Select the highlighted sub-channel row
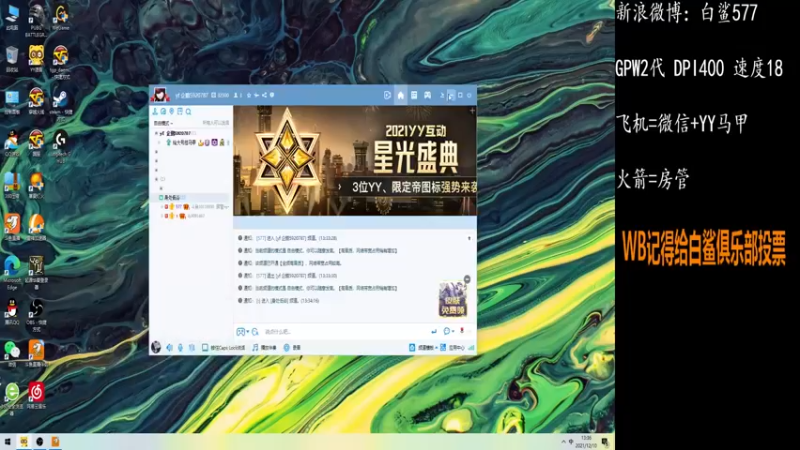 pos(191,197)
